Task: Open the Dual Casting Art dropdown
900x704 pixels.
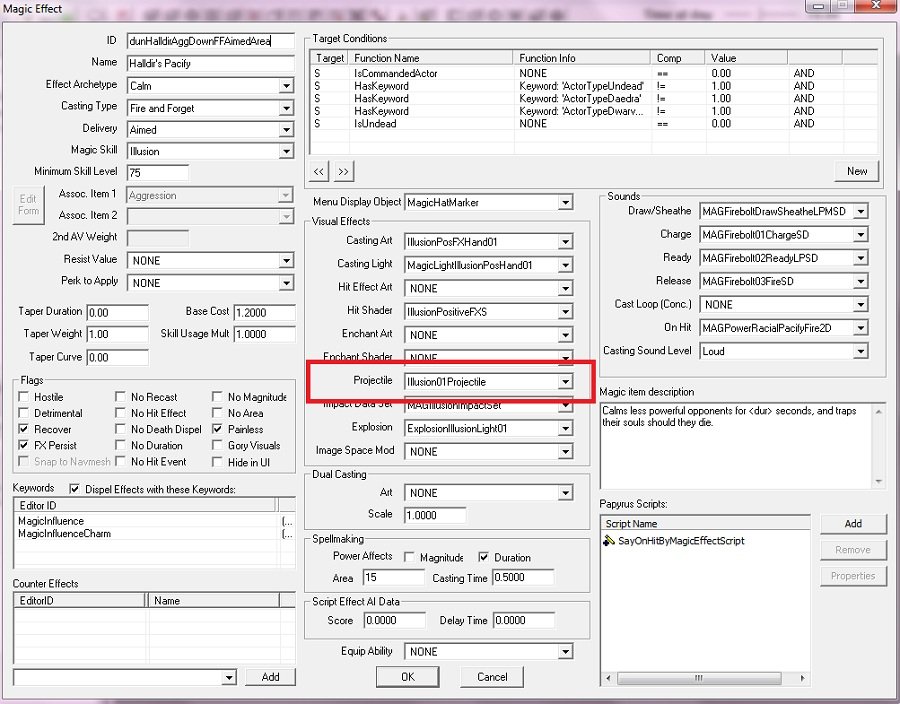Action: (x=565, y=493)
